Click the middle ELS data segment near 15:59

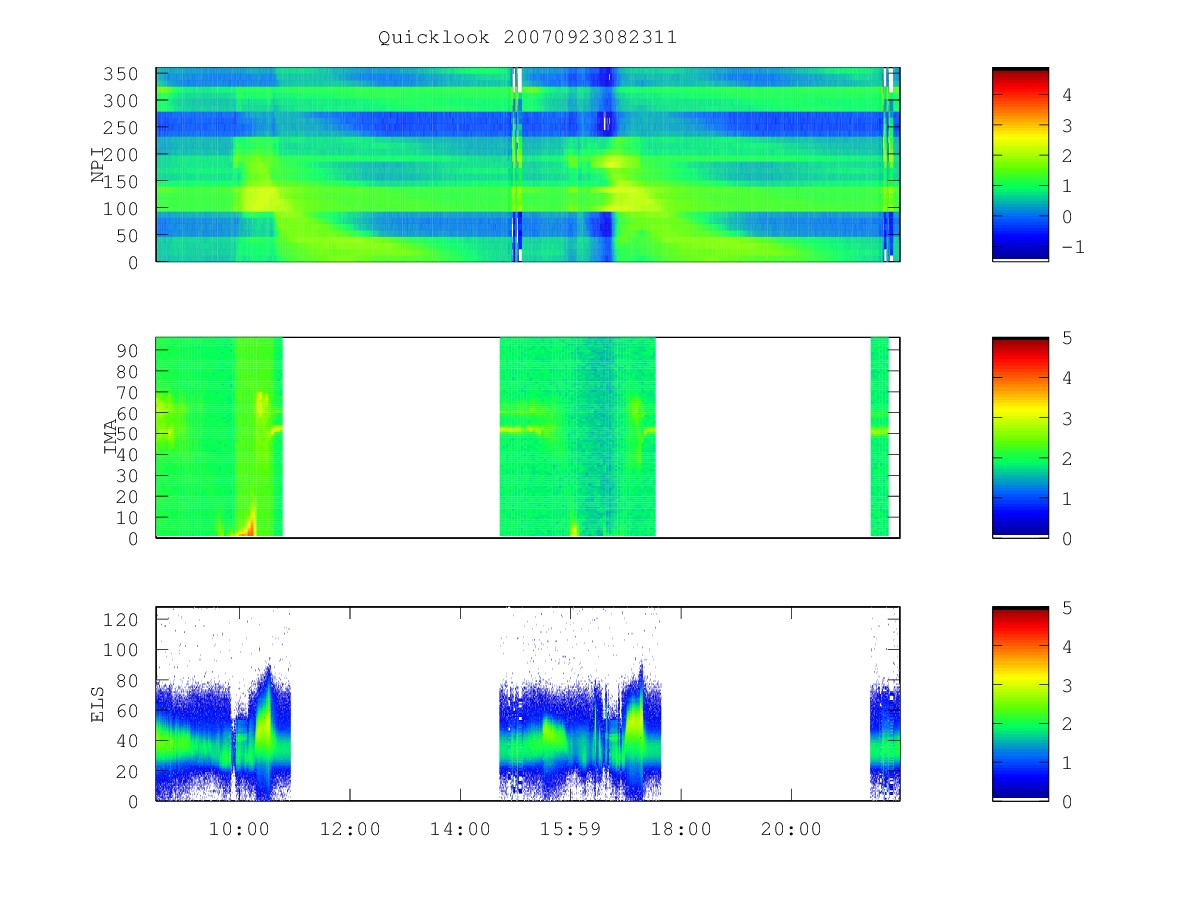click(x=580, y=703)
